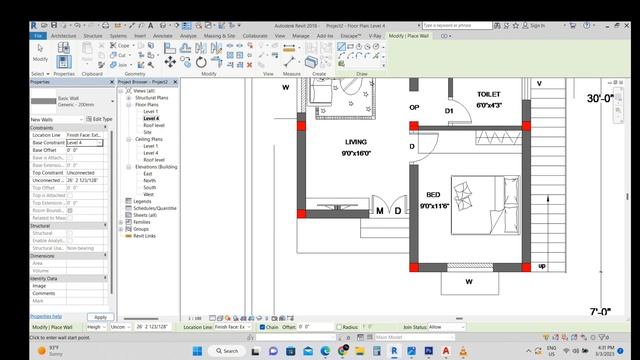
Task: Expand the Families tree node
Action: pos(121,222)
